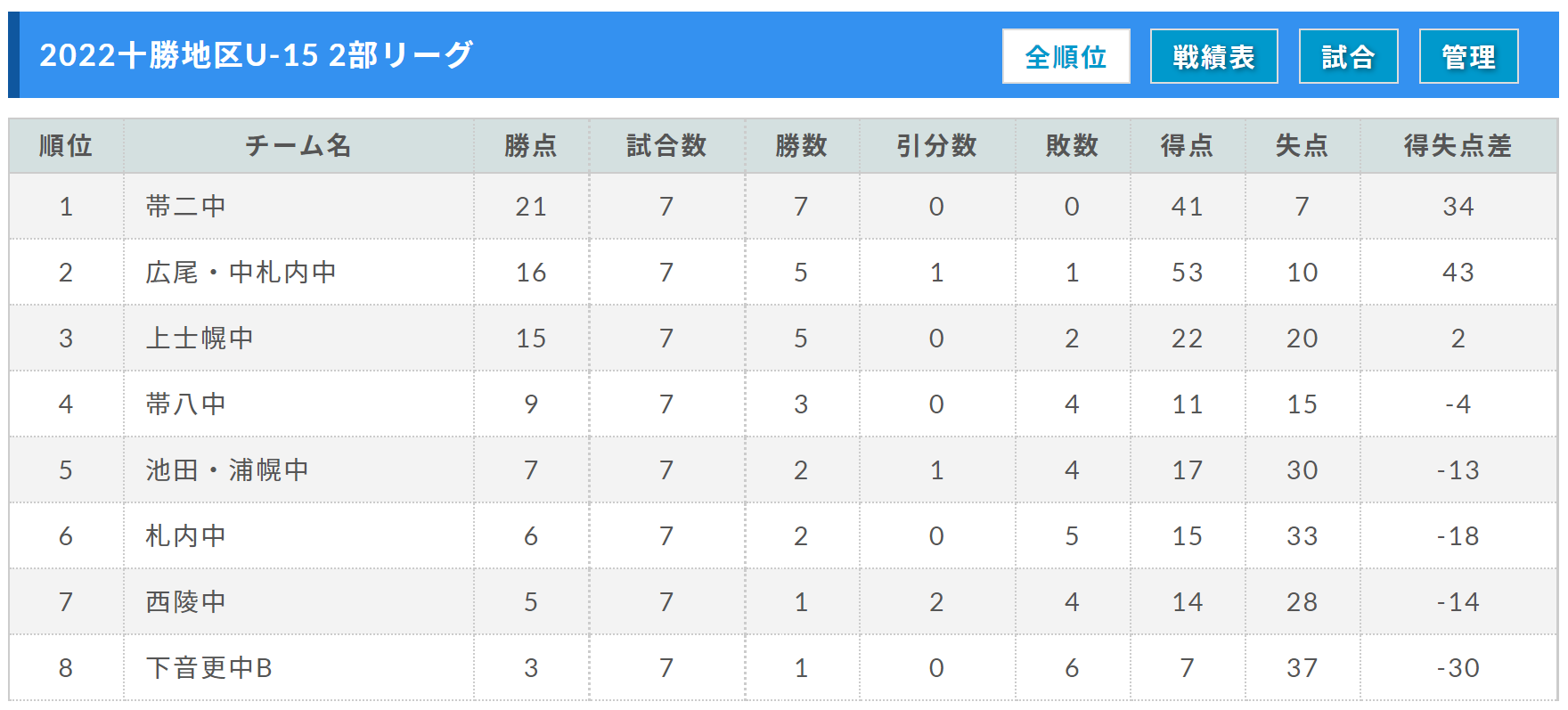Click the 勝点 column header
1568x710 pixels.
click(x=531, y=145)
